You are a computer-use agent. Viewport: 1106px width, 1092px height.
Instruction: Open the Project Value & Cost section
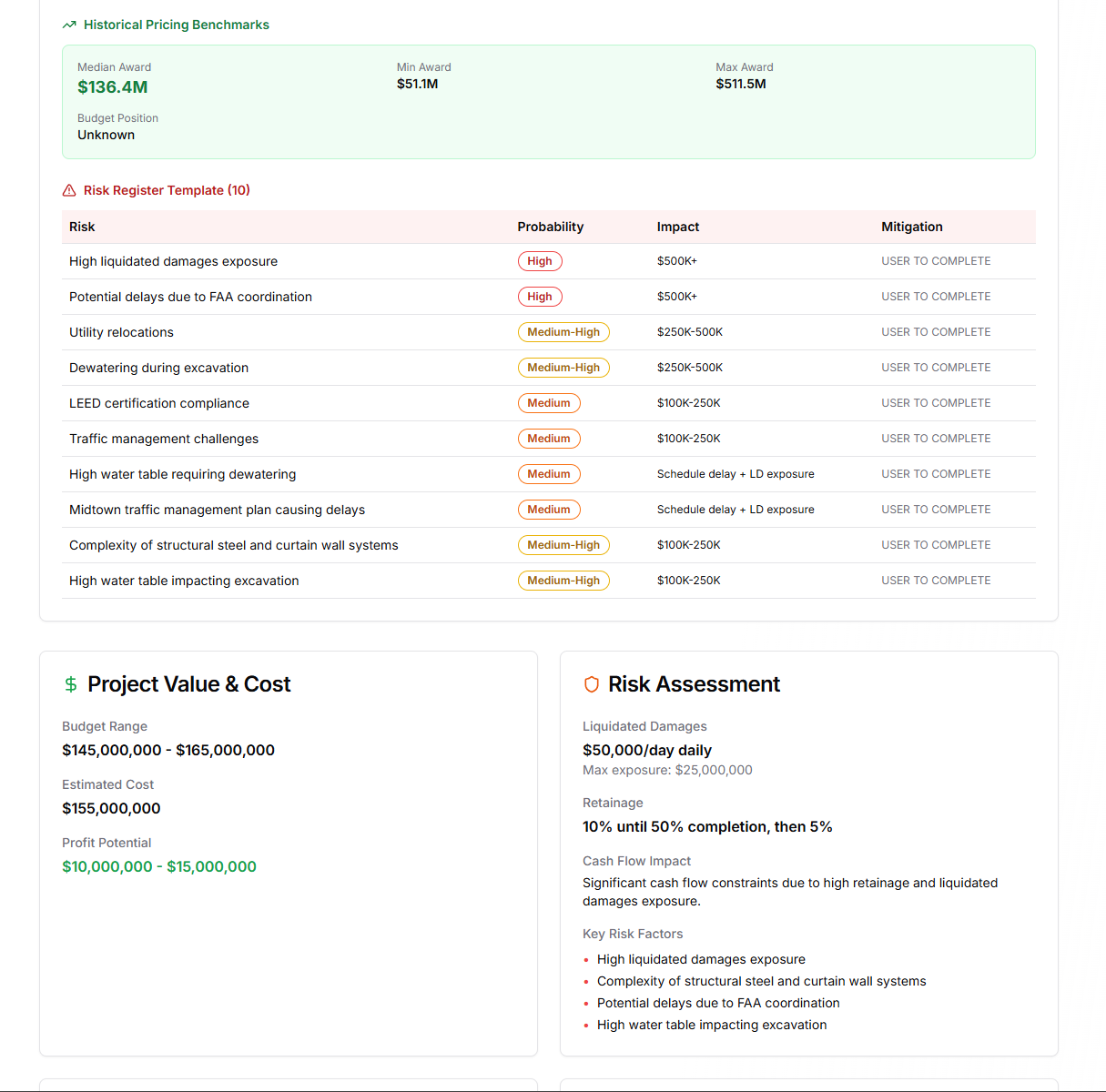189,683
